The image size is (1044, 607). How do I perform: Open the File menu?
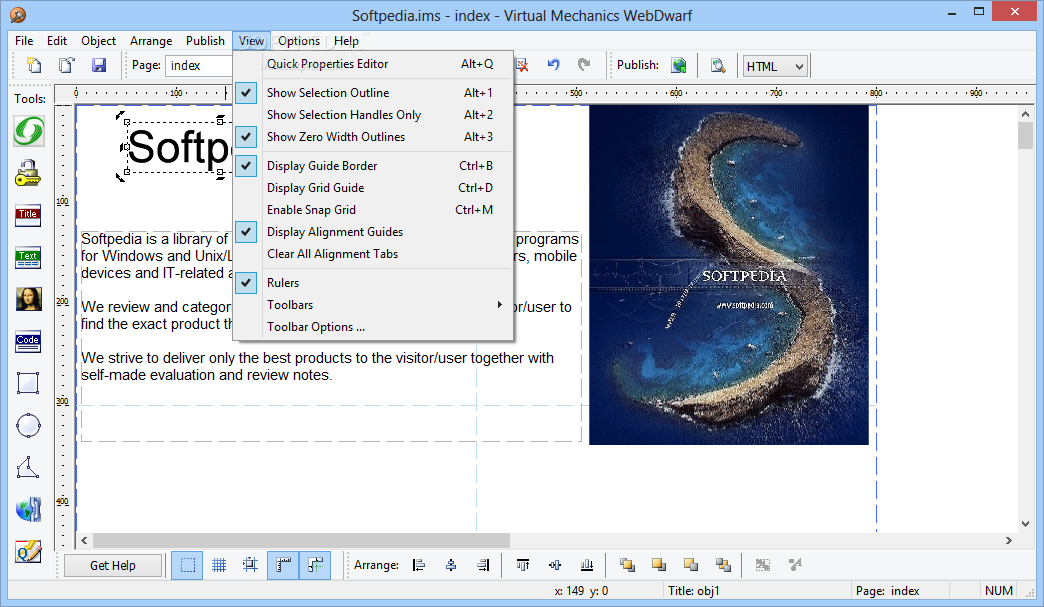pos(24,41)
